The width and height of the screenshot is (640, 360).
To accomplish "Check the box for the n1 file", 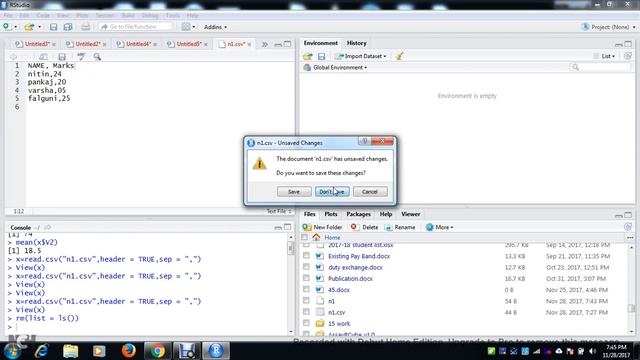I will point(306,301).
